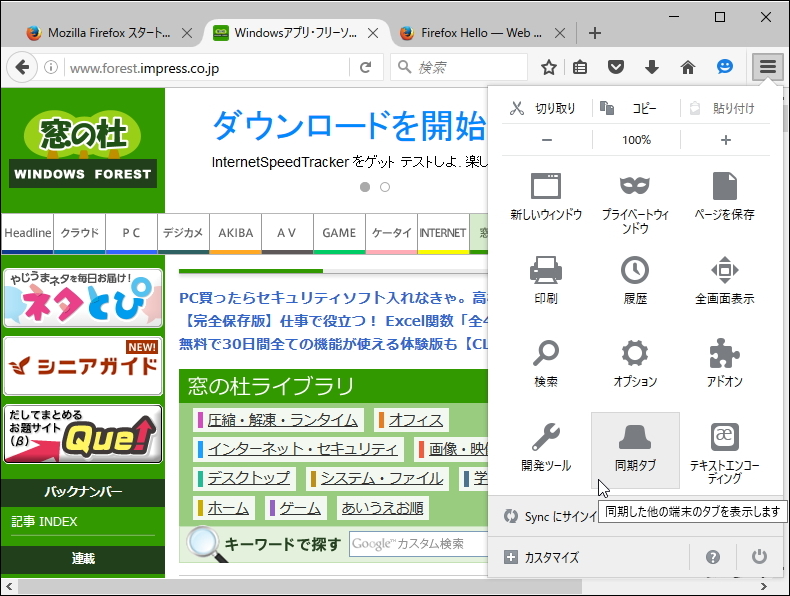Sign in to Sync from menu
790x596 pixels.
(550, 516)
